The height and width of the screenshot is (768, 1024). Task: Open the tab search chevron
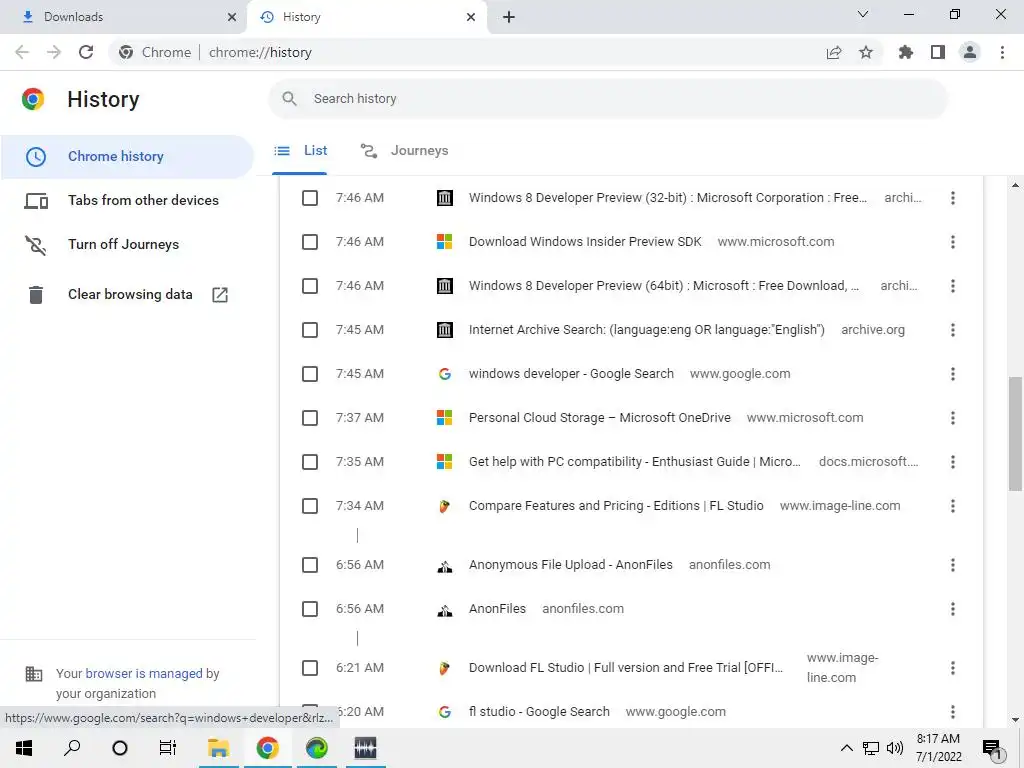click(x=863, y=14)
